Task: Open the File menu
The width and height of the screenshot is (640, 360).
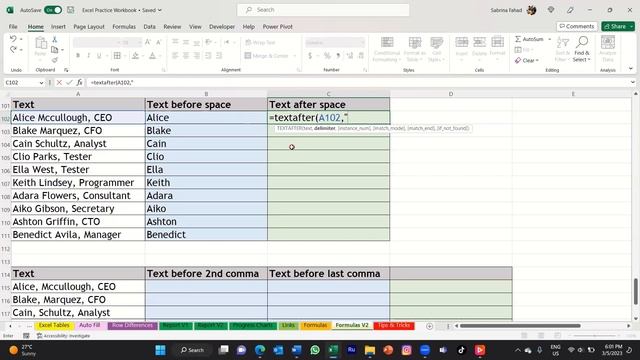Action: (x=13, y=27)
